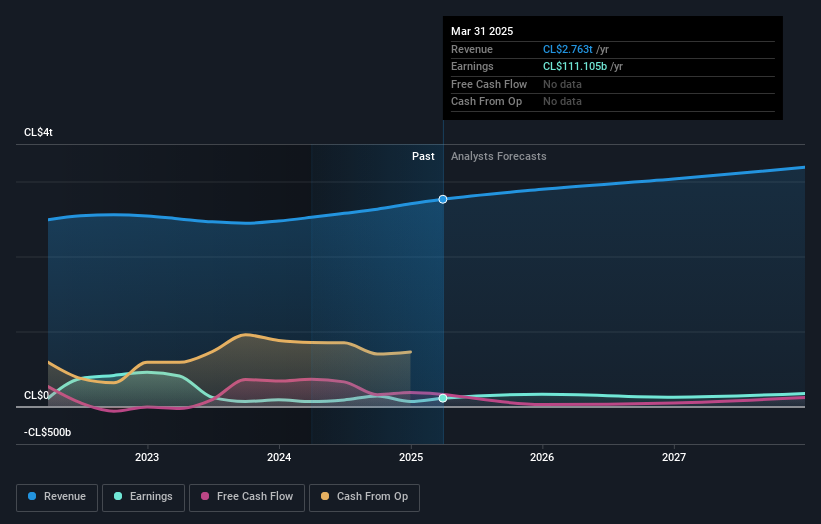Click the Revenue row label in tooltip
The image size is (821, 524).
pyautogui.click(x=472, y=49)
